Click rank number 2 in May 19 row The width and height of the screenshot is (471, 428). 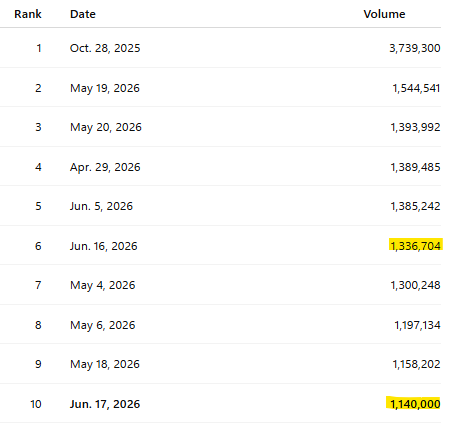(38, 88)
